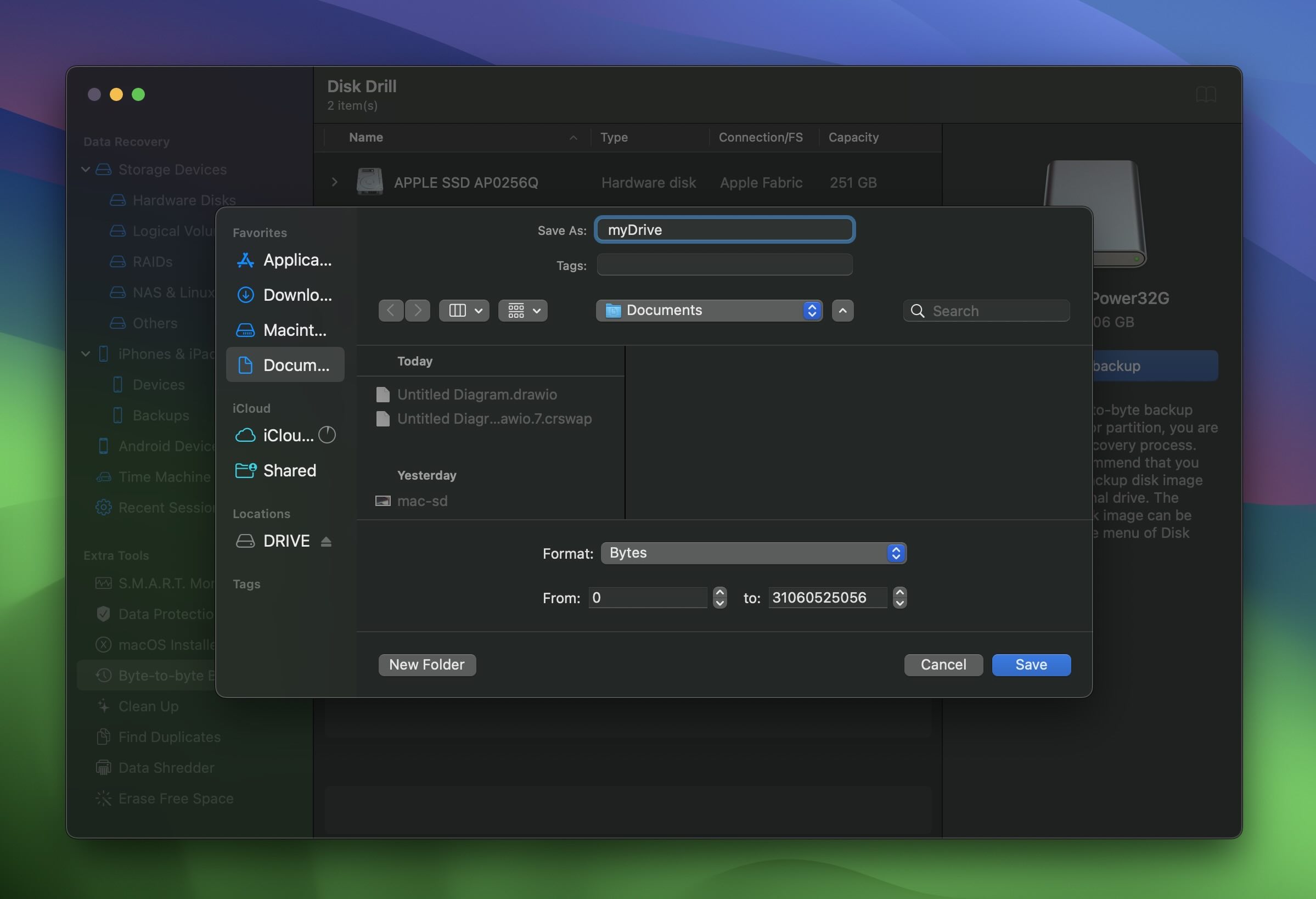Sort by the Type column header
1316x899 pixels.
614,137
